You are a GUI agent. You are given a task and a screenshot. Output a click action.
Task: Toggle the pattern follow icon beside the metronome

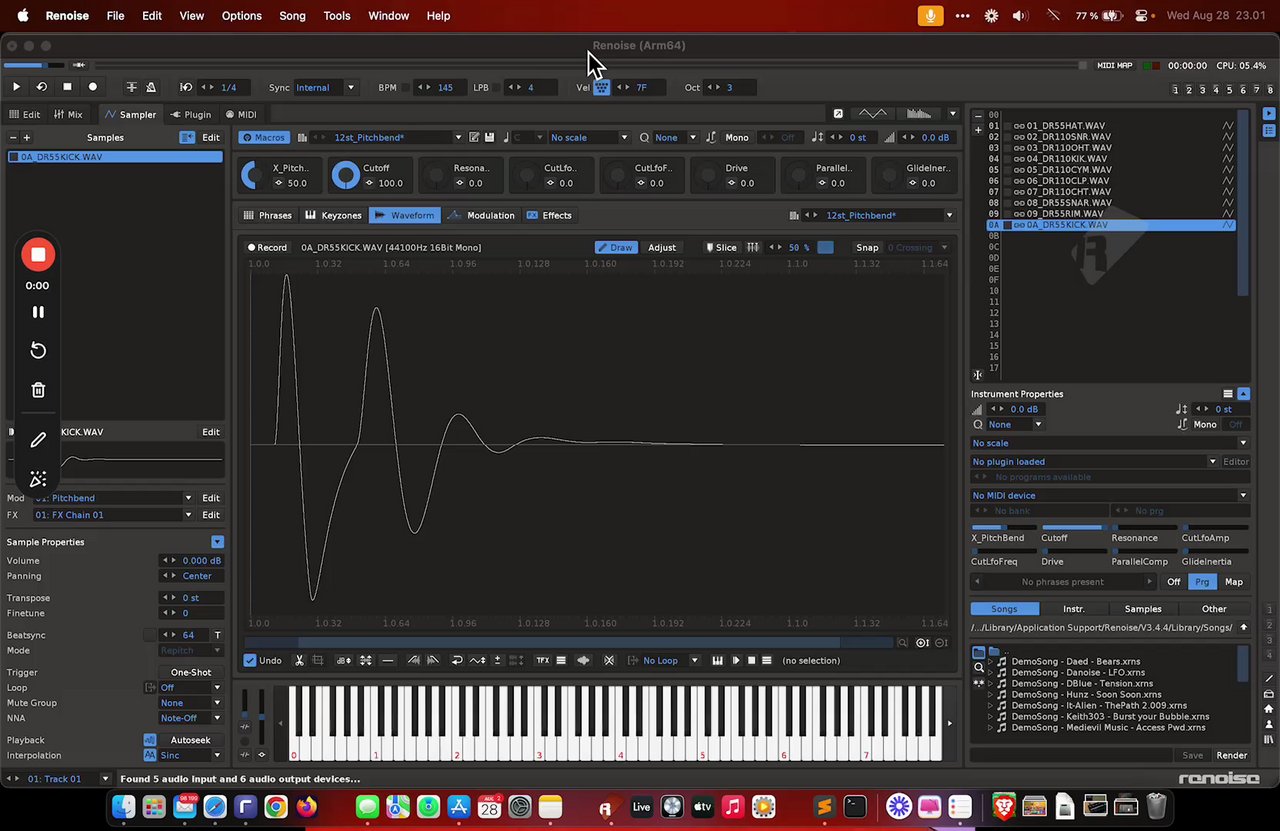click(x=132, y=87)
